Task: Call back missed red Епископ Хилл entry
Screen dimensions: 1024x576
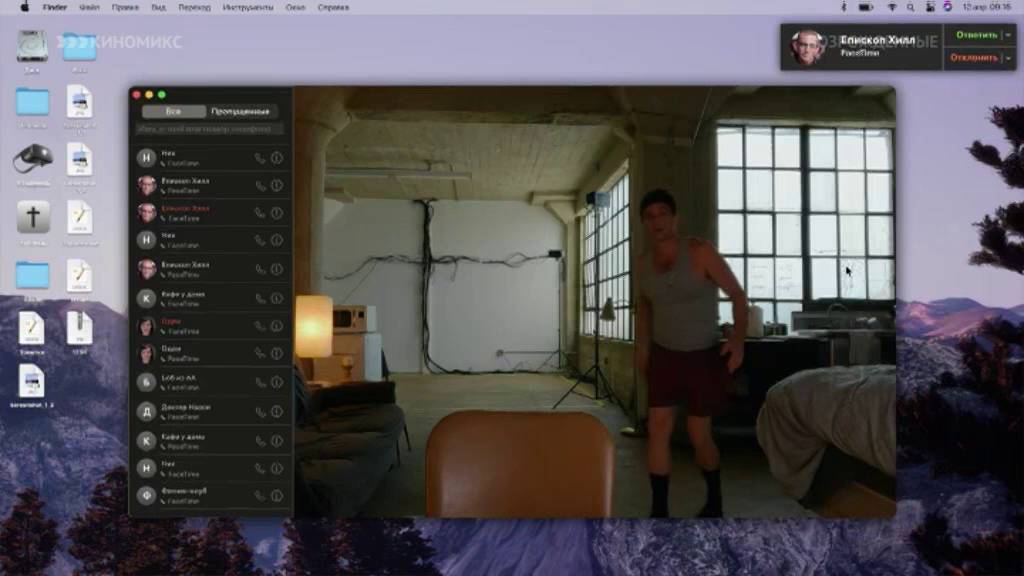Action: [x=260, y=213]
